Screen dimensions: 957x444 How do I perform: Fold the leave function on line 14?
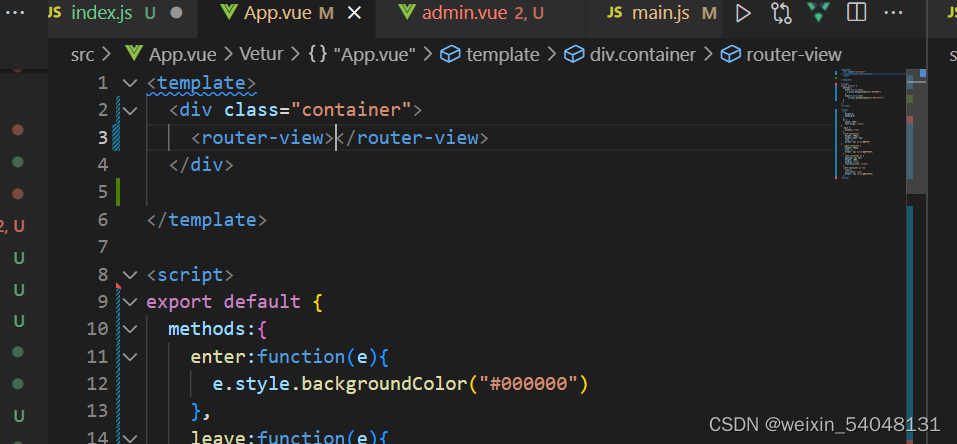coord(130,437)
